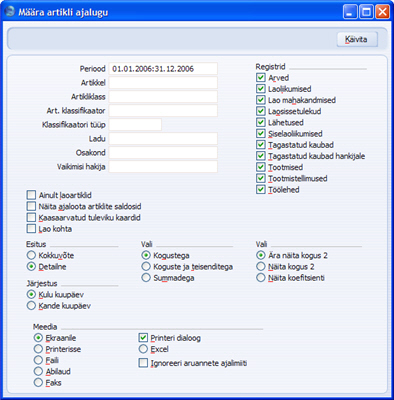The height and width of the screenshot is (400, 394).
Task: Click the Klassifikaatori tüüp field
Action: (x=135, y=125)
